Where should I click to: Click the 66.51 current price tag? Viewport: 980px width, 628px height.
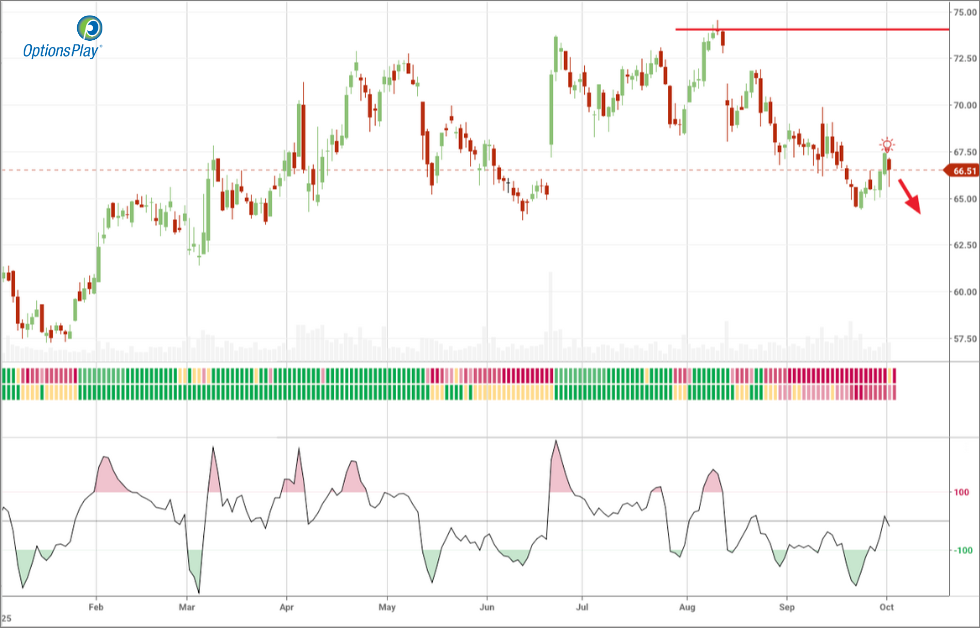pyautogui.click(x=962, y=171)
